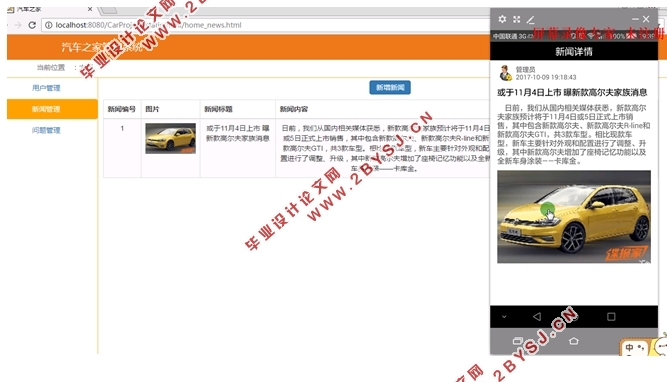This screenshot has height=382, width=667.
Task: Close the 汽车之家 browser tab
Action: (90, 9)
